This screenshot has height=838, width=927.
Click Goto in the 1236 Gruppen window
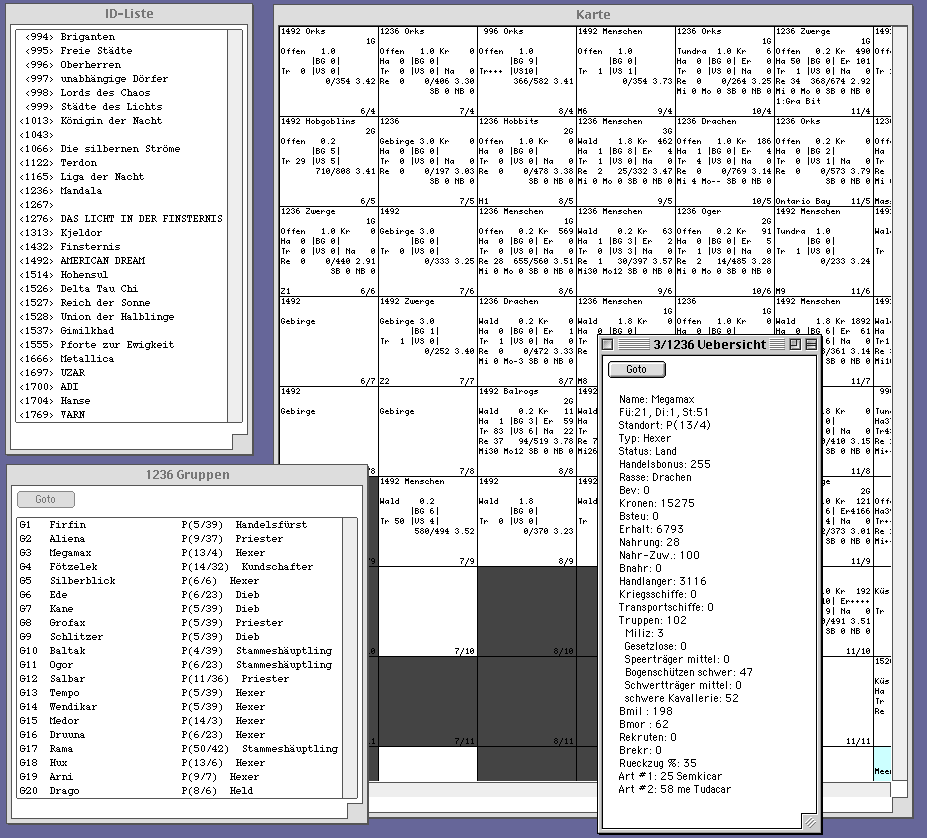46,499
